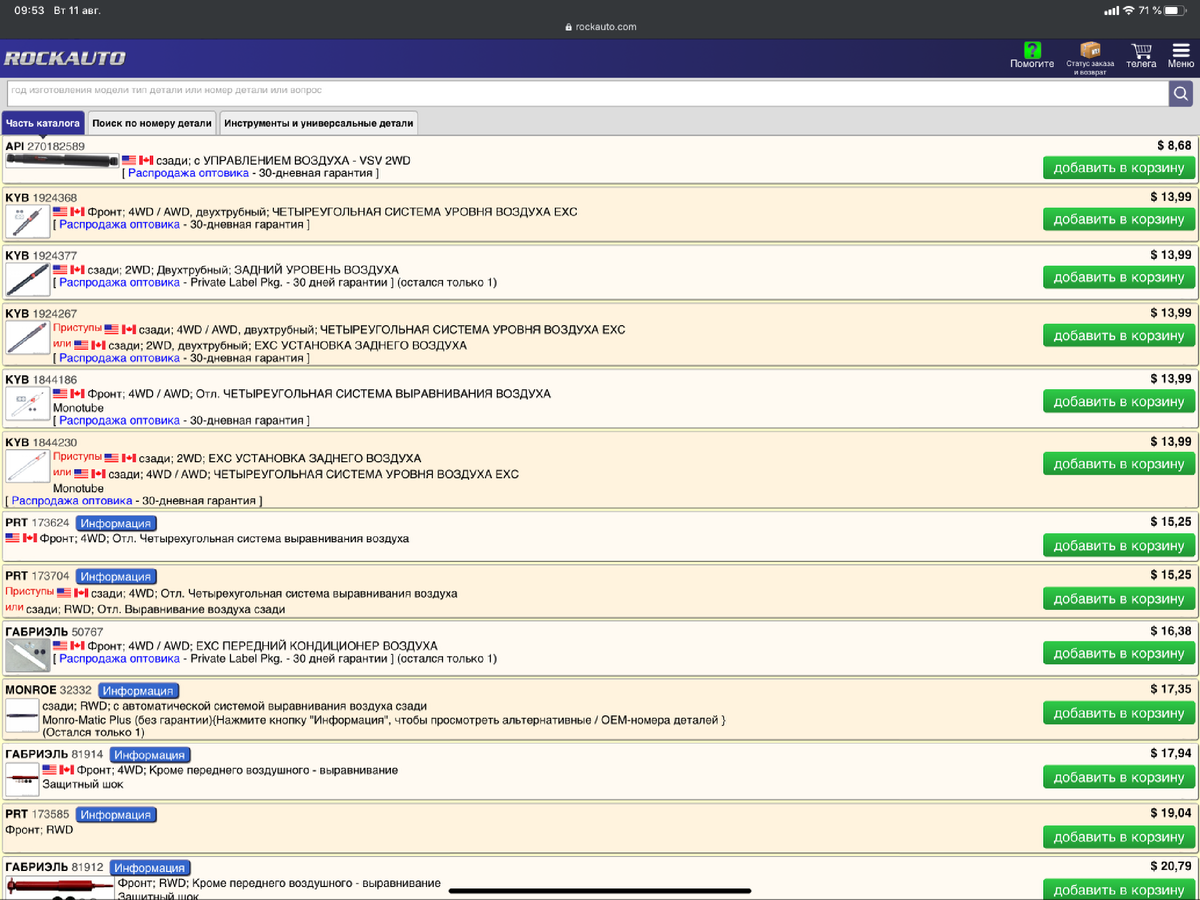Open thumbnail of KYB 1844186 part
1200x900 pixels.
point(27,403)
